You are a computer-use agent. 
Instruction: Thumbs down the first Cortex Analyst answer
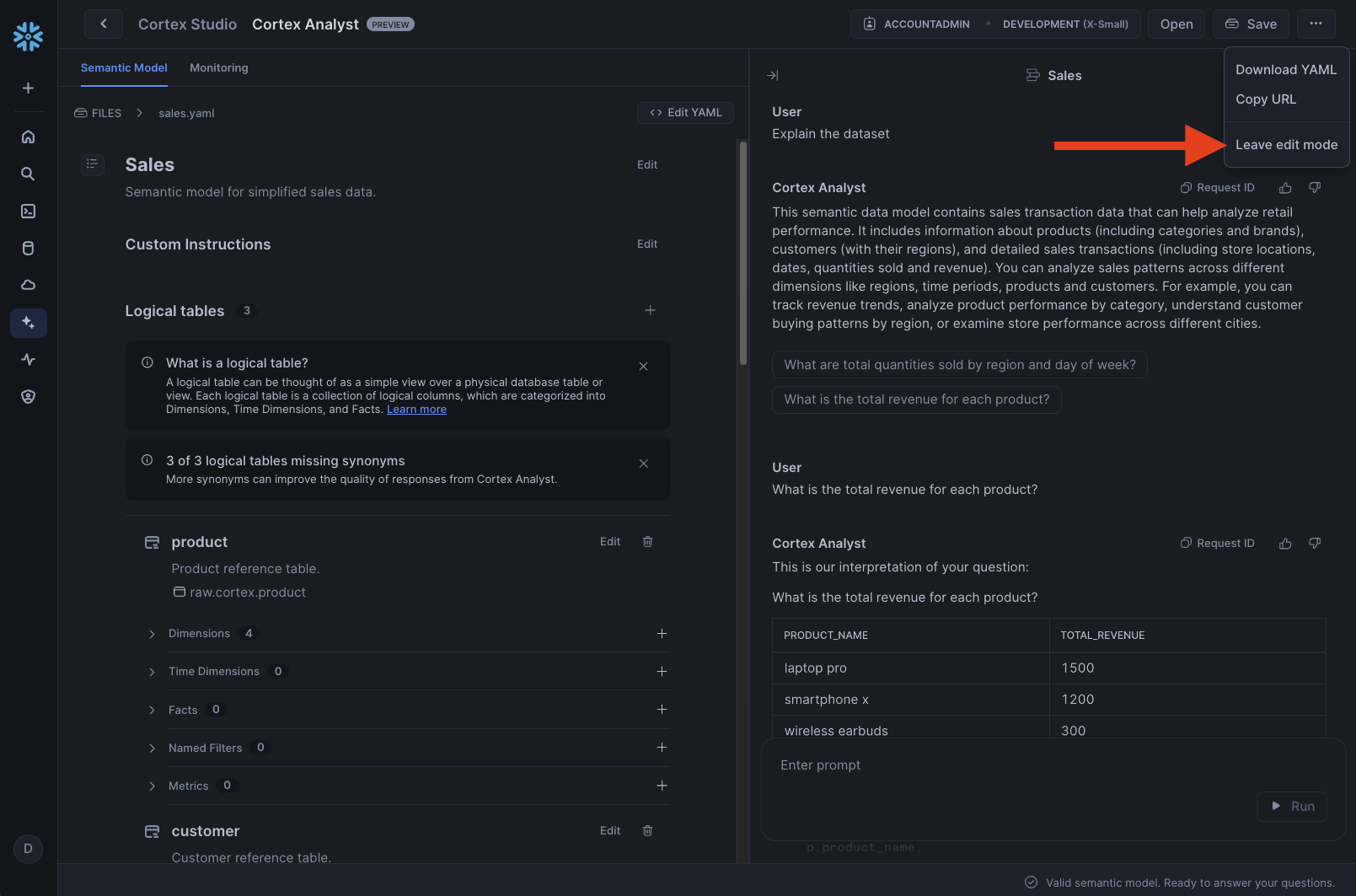pyautogui.click(x=1315, y=188)
